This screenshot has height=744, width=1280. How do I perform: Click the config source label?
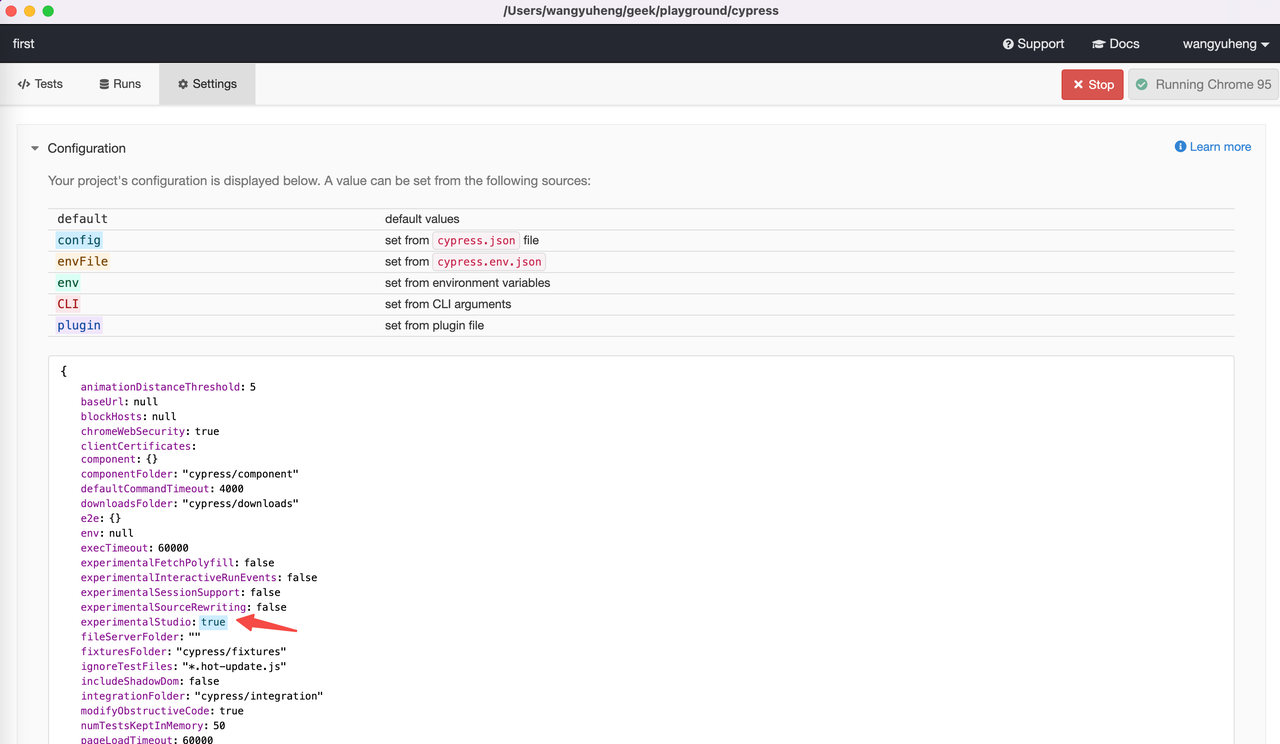click(x=79, y=240)
